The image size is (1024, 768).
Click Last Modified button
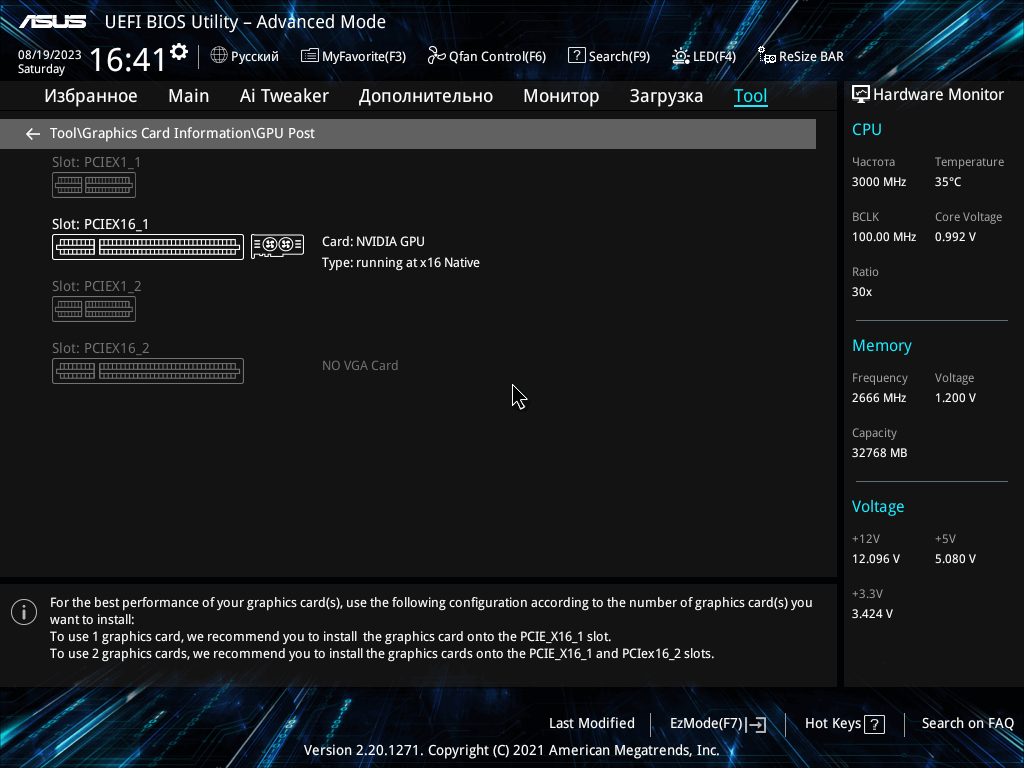(592, 724)
